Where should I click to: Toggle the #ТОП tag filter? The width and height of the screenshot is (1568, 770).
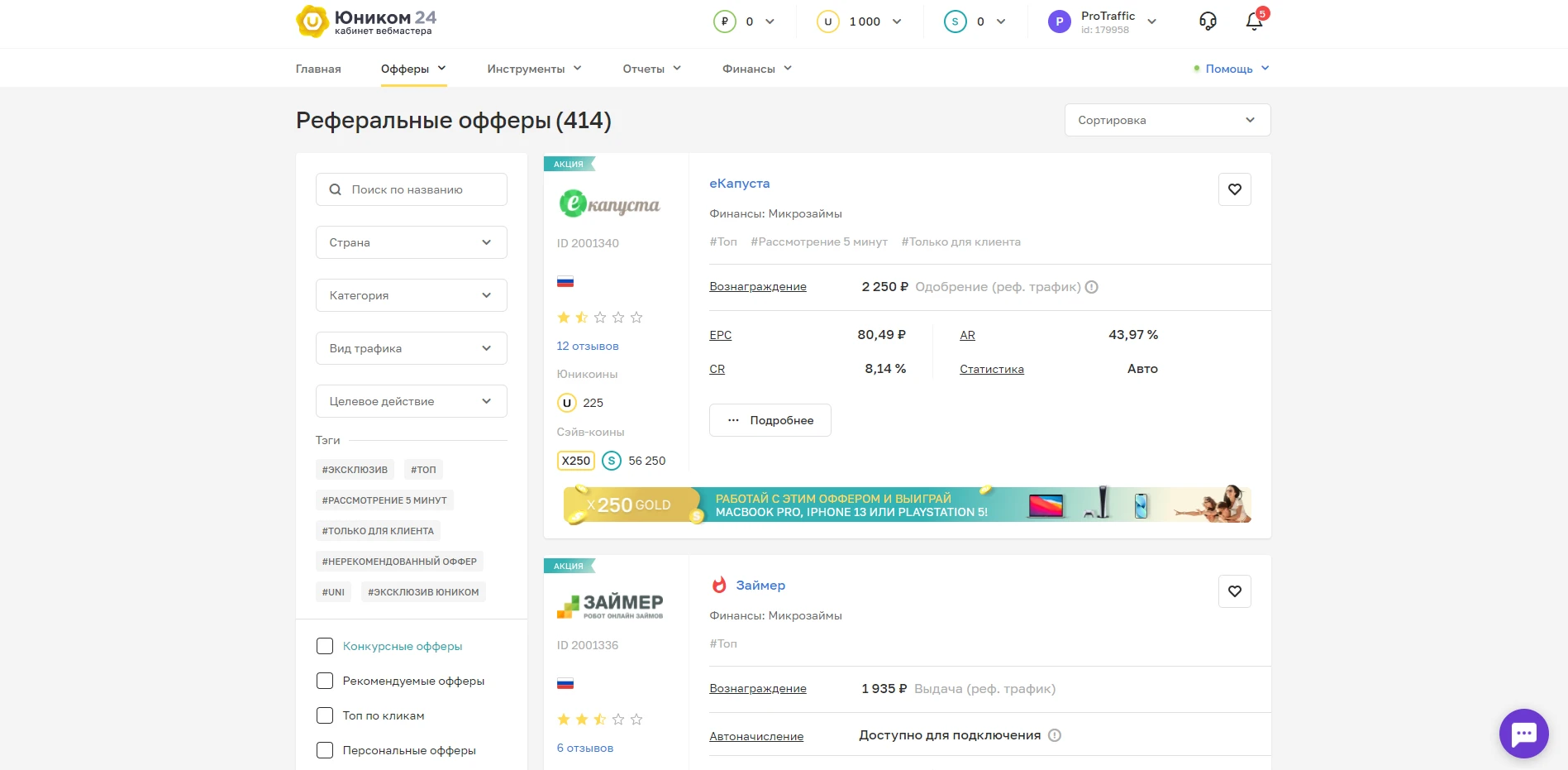(423, 470)
